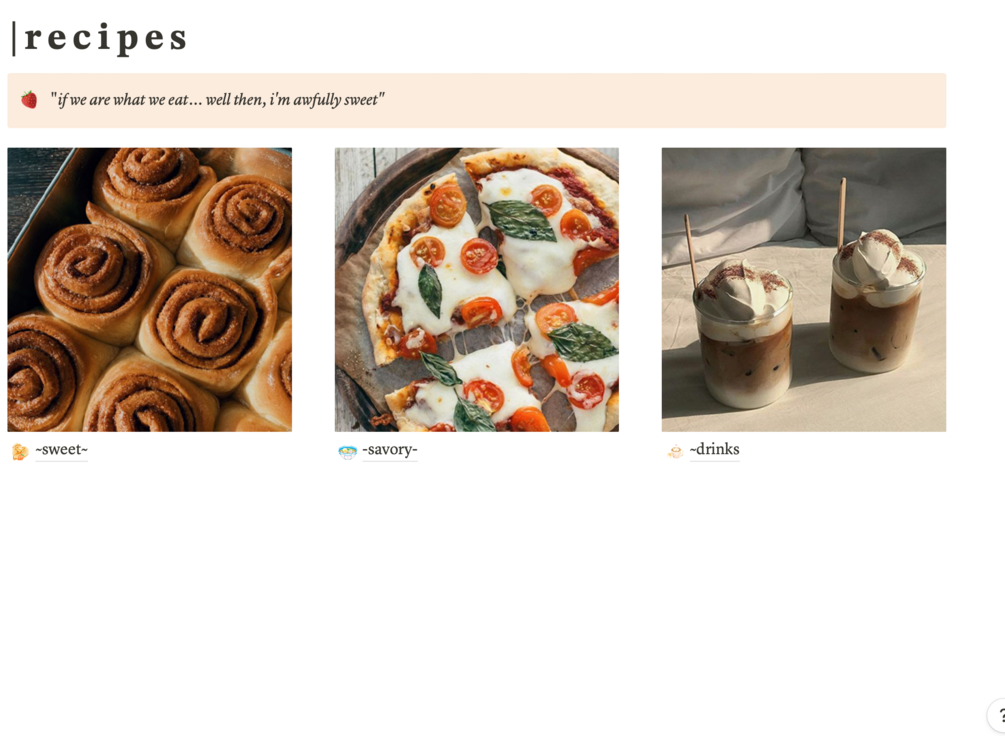Click the quote text in the callout
1005x736 pixels.
coord(217,100)
